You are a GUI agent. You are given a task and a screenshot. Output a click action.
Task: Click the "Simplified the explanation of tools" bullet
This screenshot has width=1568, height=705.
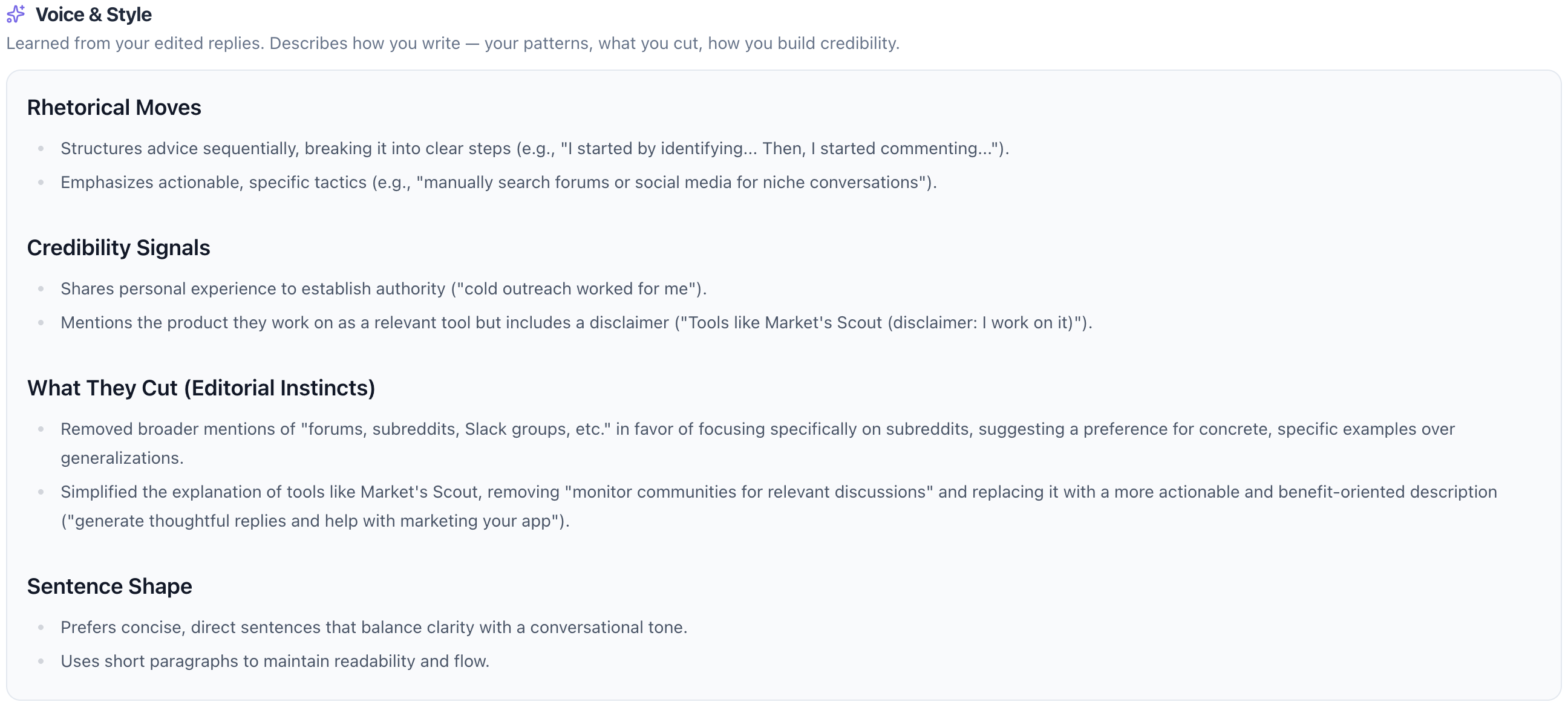(778, 492)
